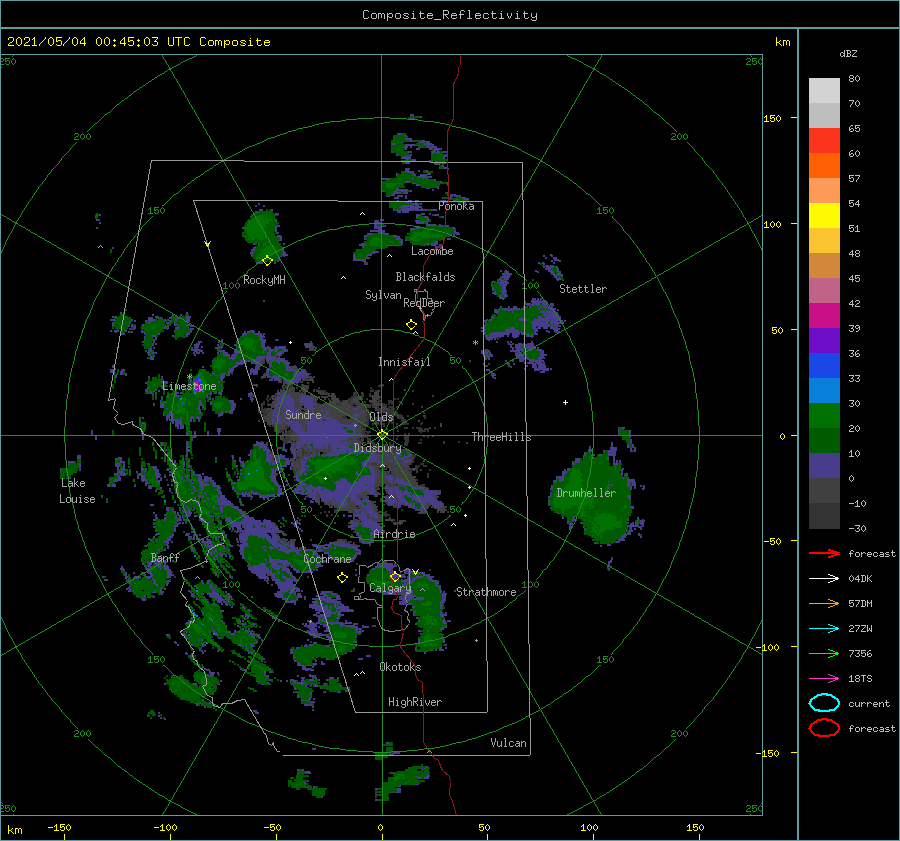Click the km unit label at top right

[782, 42]
